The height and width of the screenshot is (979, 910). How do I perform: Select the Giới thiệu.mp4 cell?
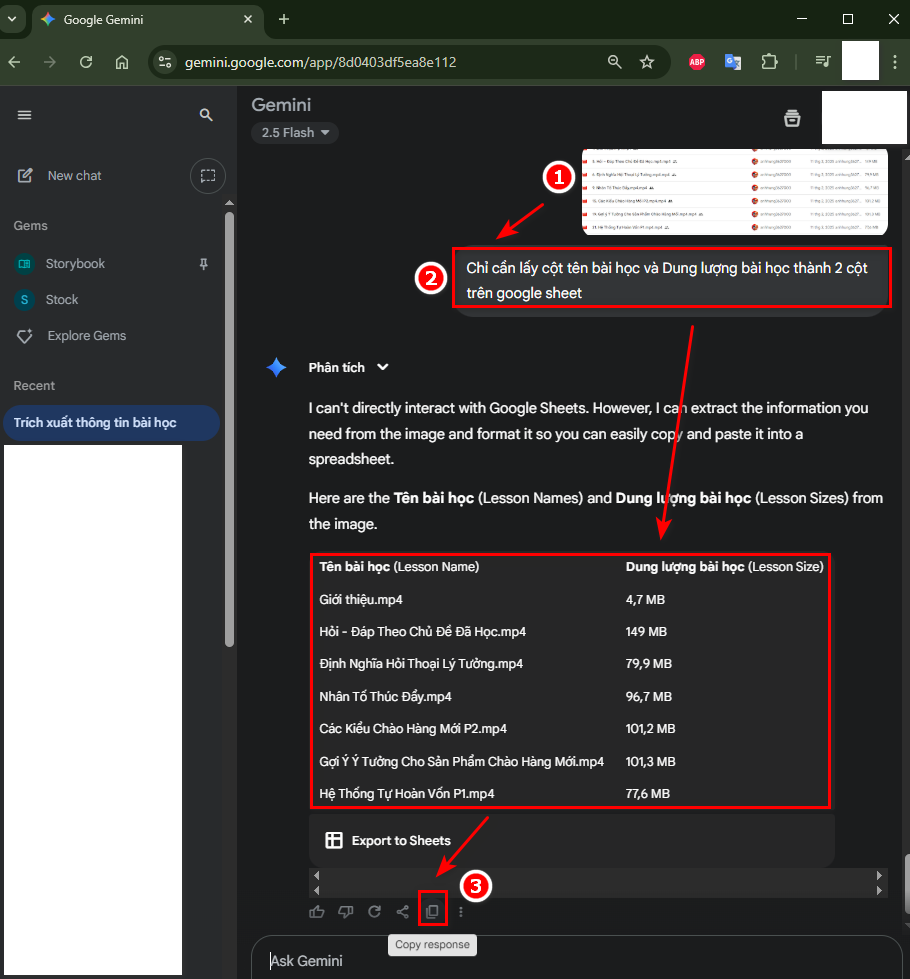tap(361, 600)
